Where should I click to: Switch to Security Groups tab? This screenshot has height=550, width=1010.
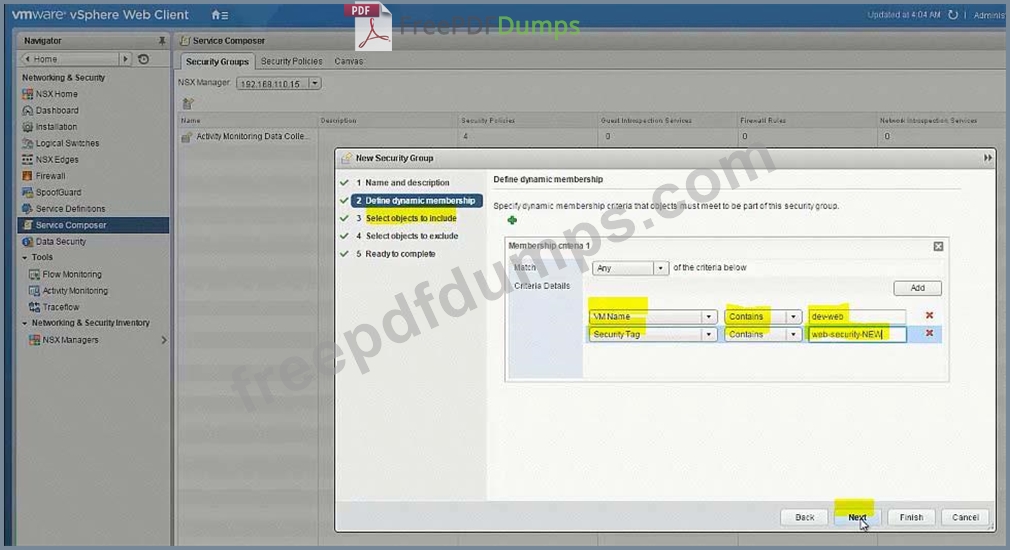pos(217,62)
